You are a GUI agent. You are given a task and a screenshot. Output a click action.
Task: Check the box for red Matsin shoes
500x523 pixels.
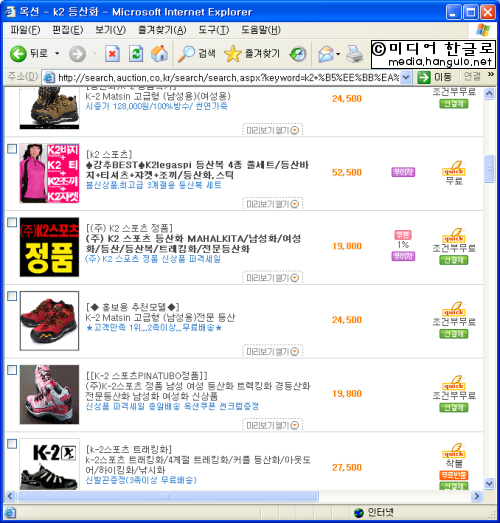12,296
